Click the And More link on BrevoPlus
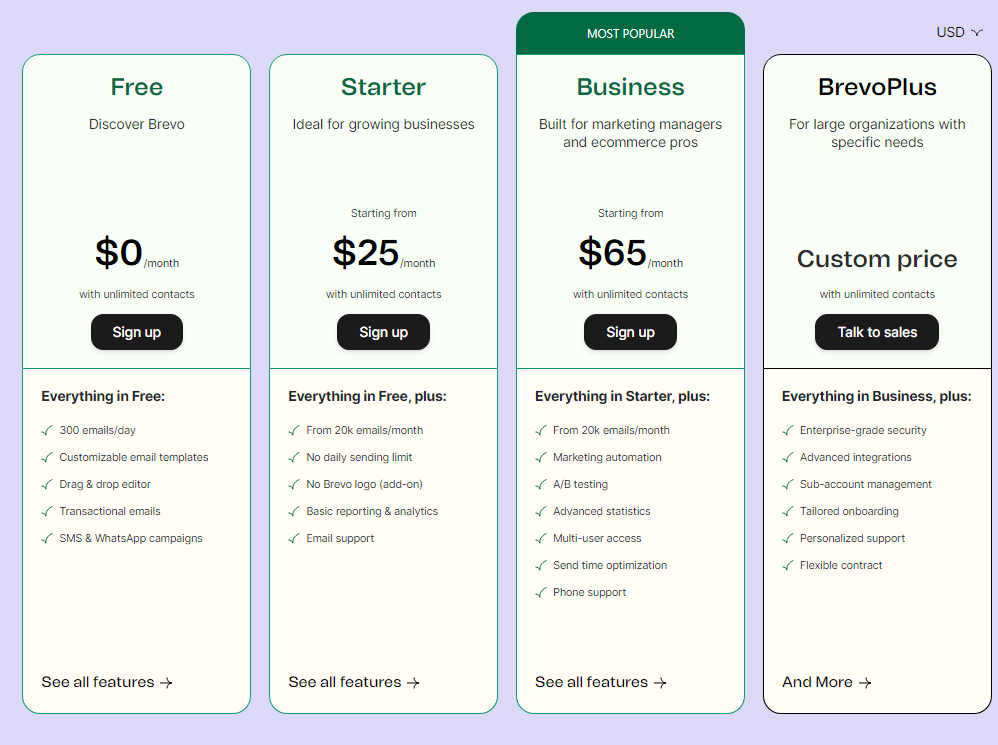The image size is (998, 745). pyautogui.click(x=819, y=682)
